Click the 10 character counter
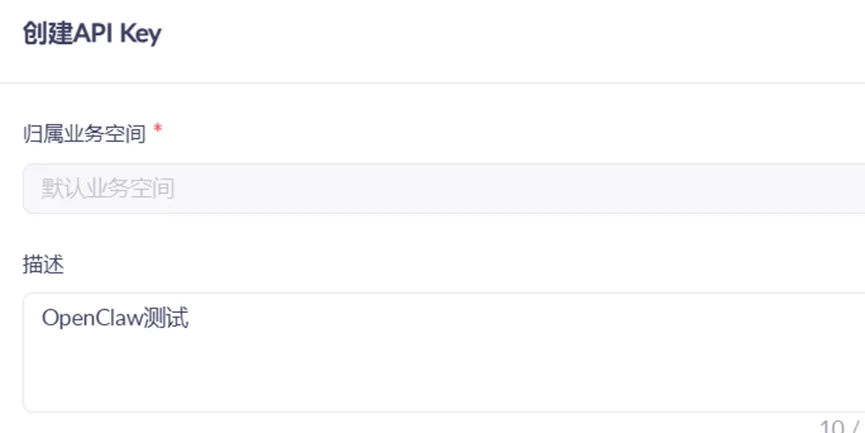Screen dimensions: 865x433 coord(831,426)
